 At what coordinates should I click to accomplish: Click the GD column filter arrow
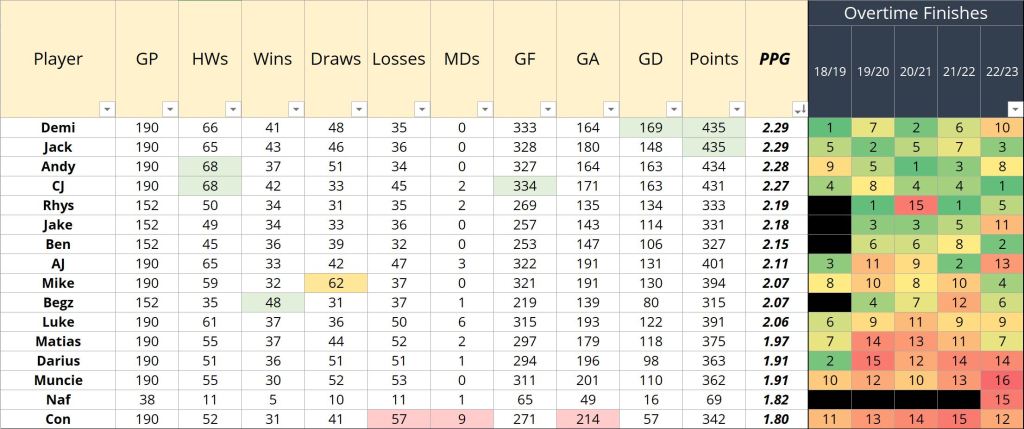[673, 108]
